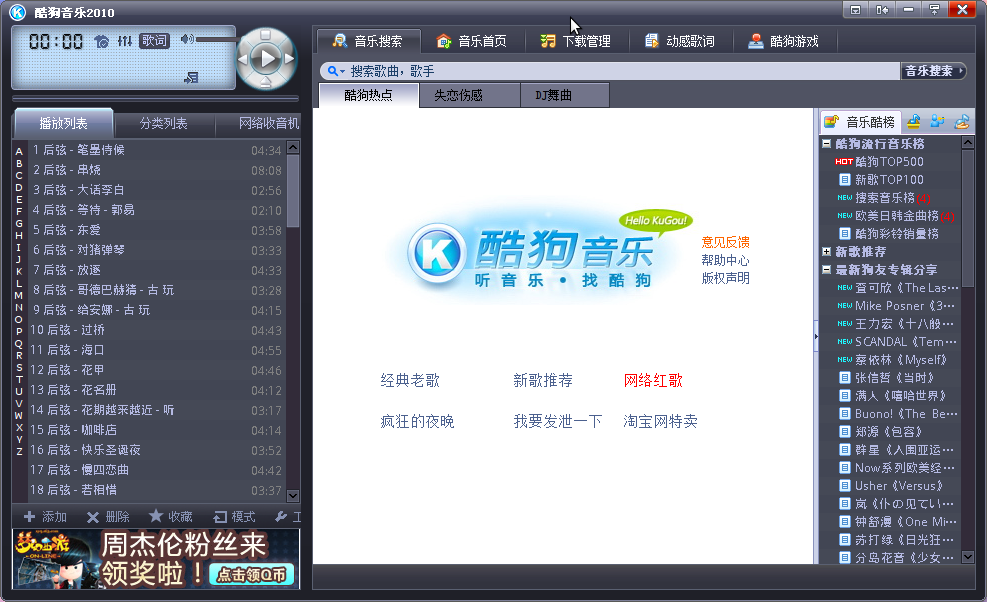The width and height of the screenshot is (987, 602).
Task: Open the 网络红歌 link
Action: pos(653,380)
